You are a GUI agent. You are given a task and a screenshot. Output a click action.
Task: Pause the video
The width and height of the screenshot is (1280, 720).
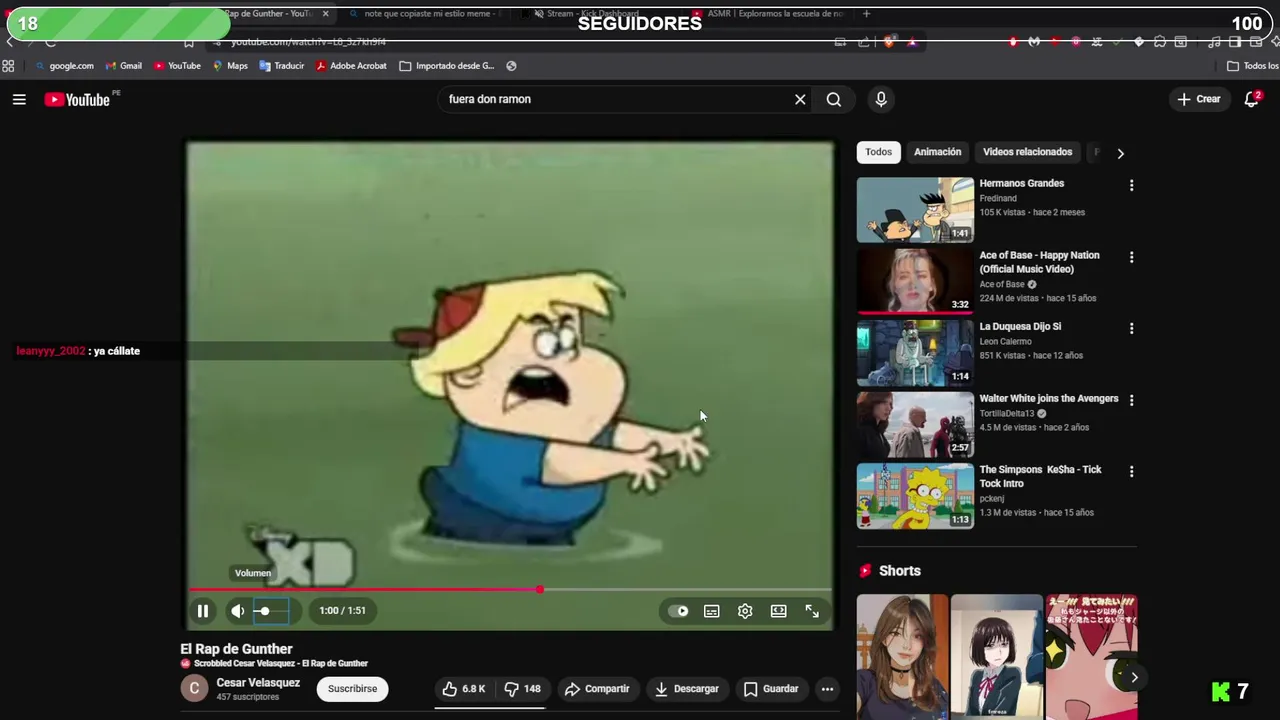(x=202, y=611)
